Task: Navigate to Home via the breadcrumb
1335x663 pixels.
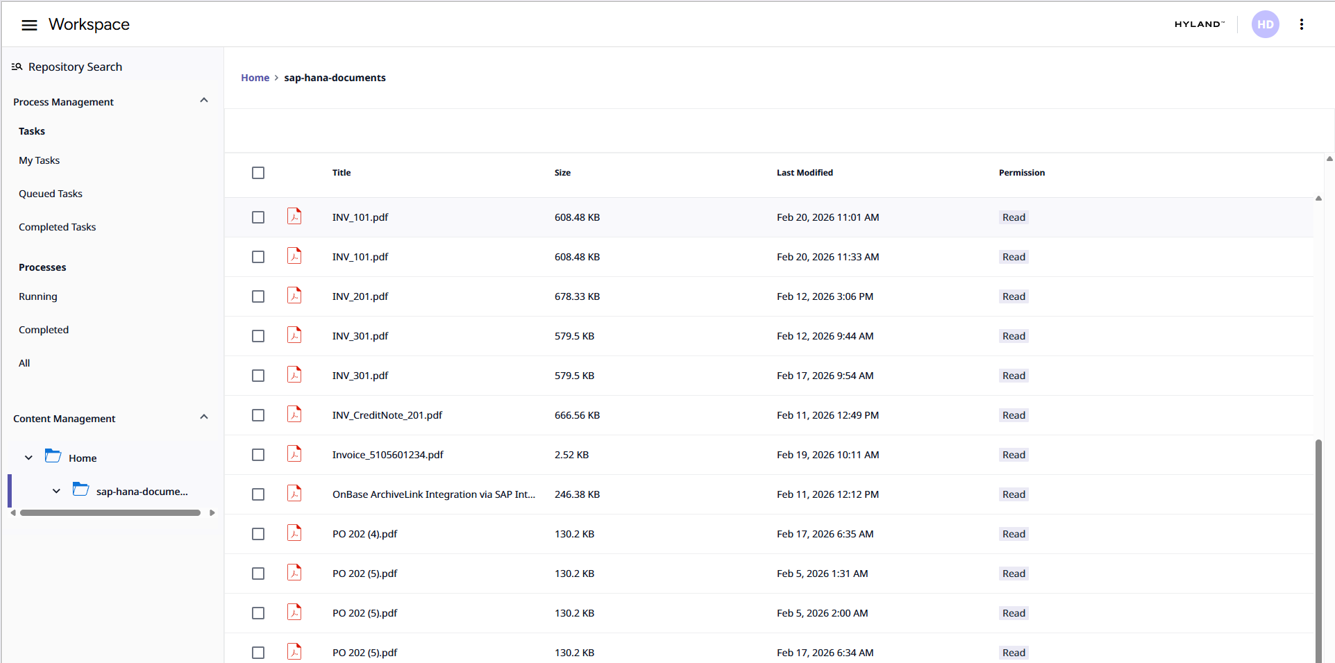Action: 255,78
